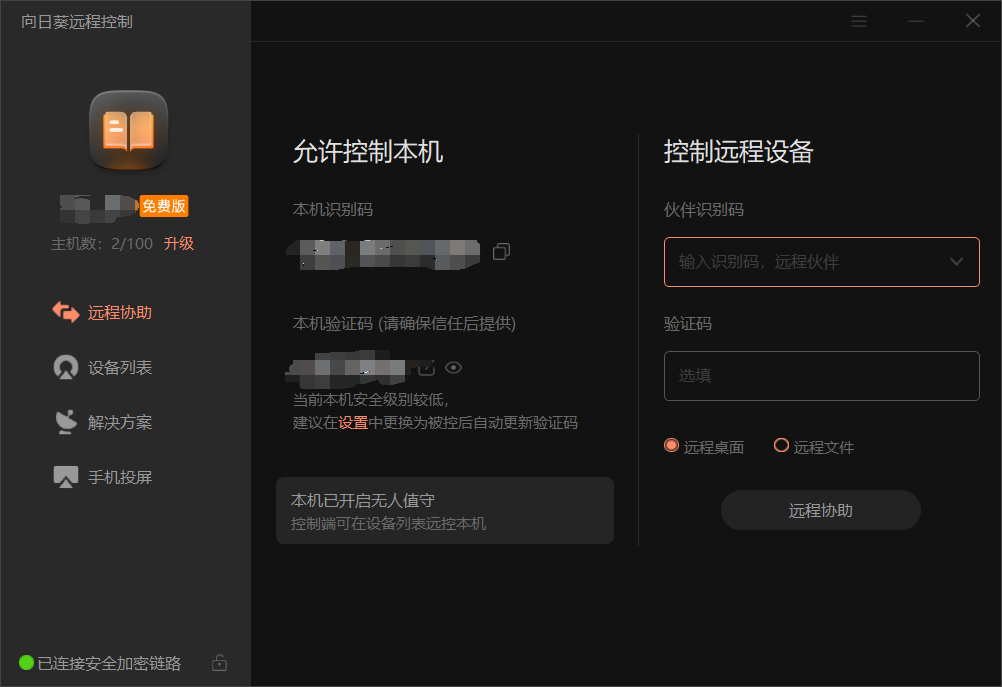Screen dimensions: 1002x687
Task: Open the 设备列表 sidebar tab
Action: (102, 367)
